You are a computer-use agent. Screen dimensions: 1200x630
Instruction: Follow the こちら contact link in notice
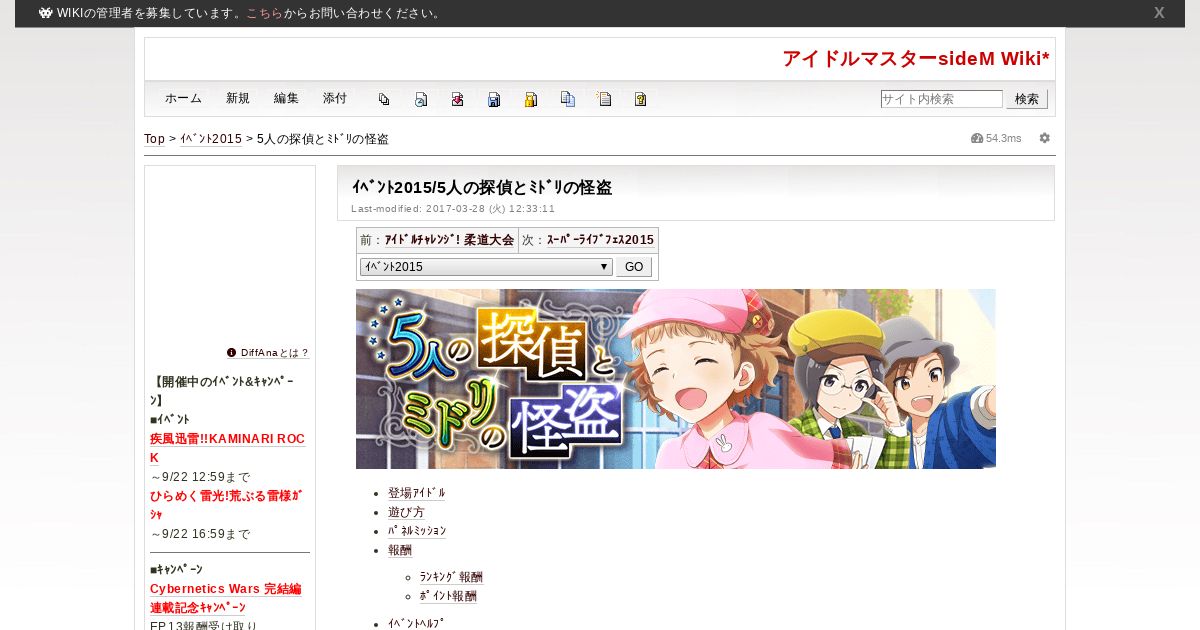pyautogui.click(x=265, y=13)
